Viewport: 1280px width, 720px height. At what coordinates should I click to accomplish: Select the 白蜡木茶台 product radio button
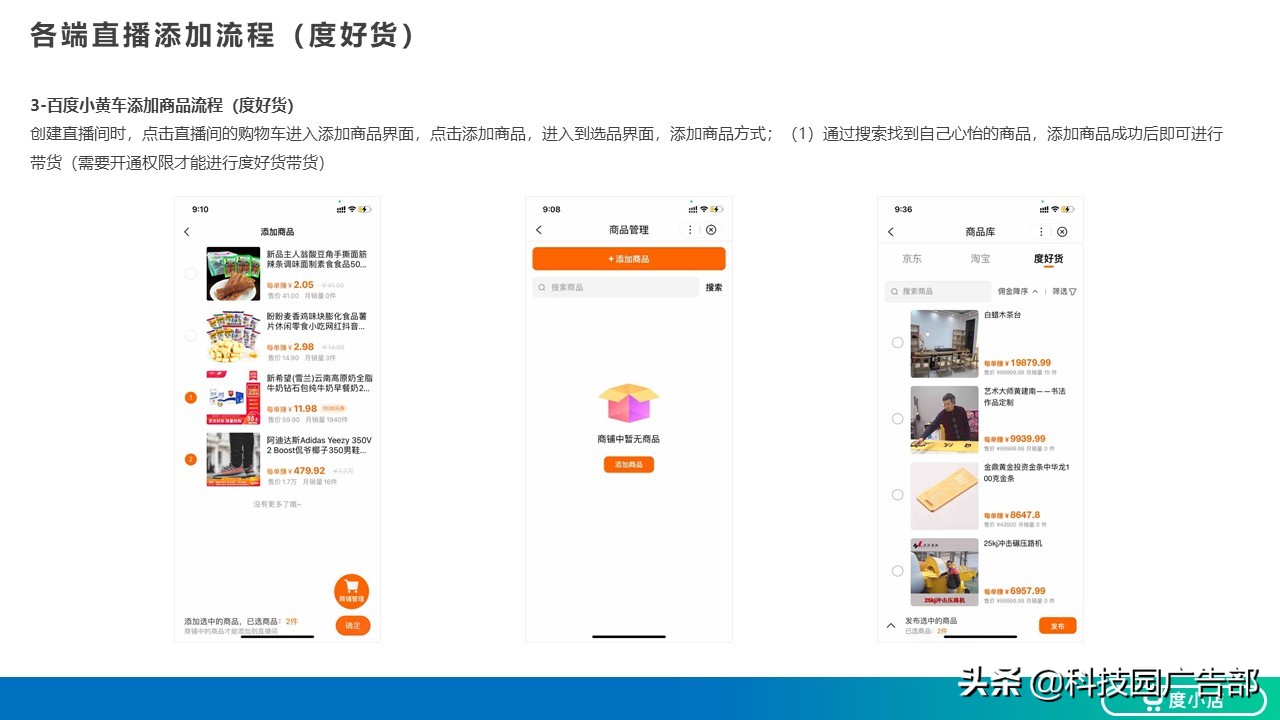[x=897, y=343]
